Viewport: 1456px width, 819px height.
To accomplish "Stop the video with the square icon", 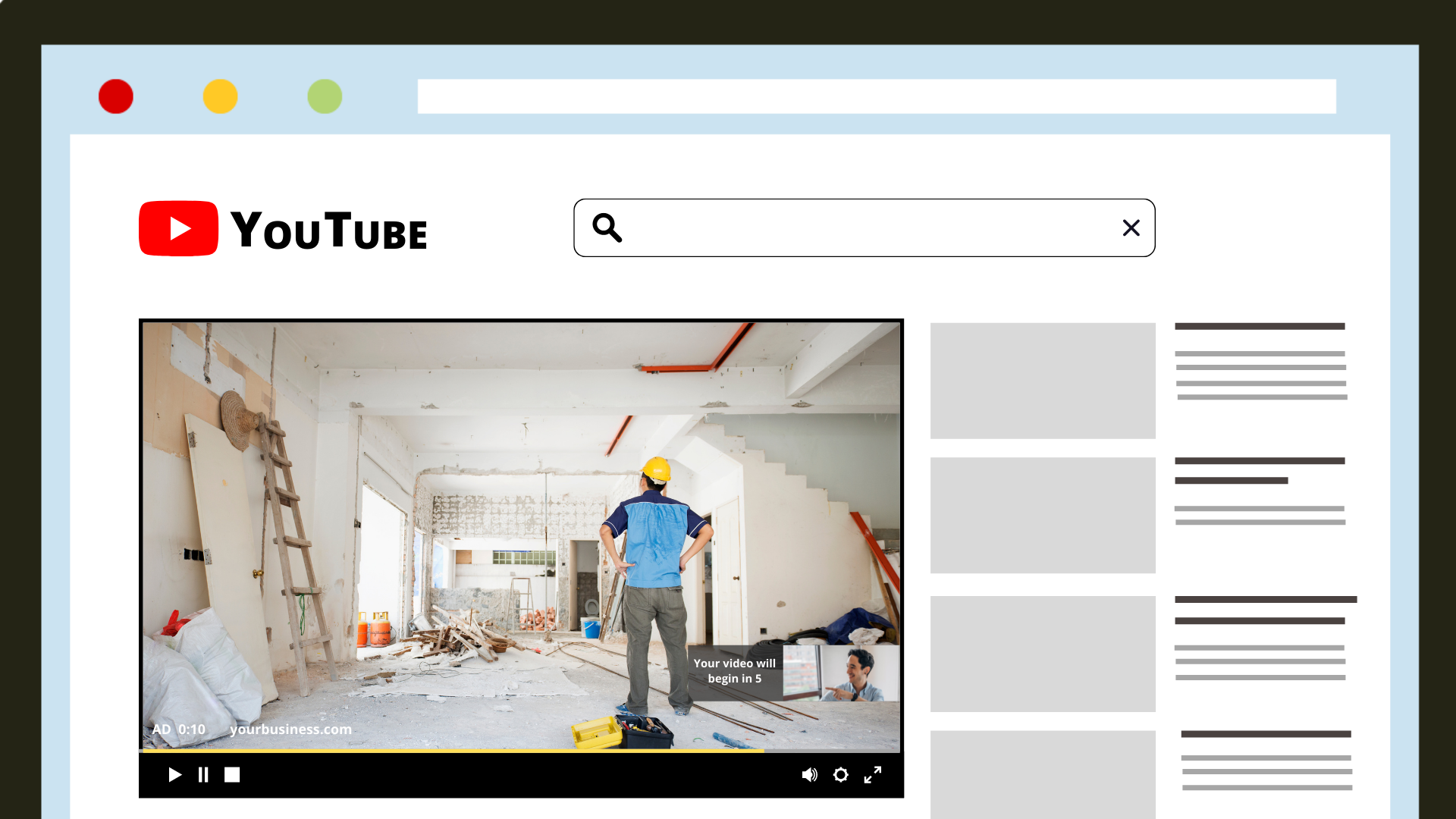I will [x=232, y=774].
